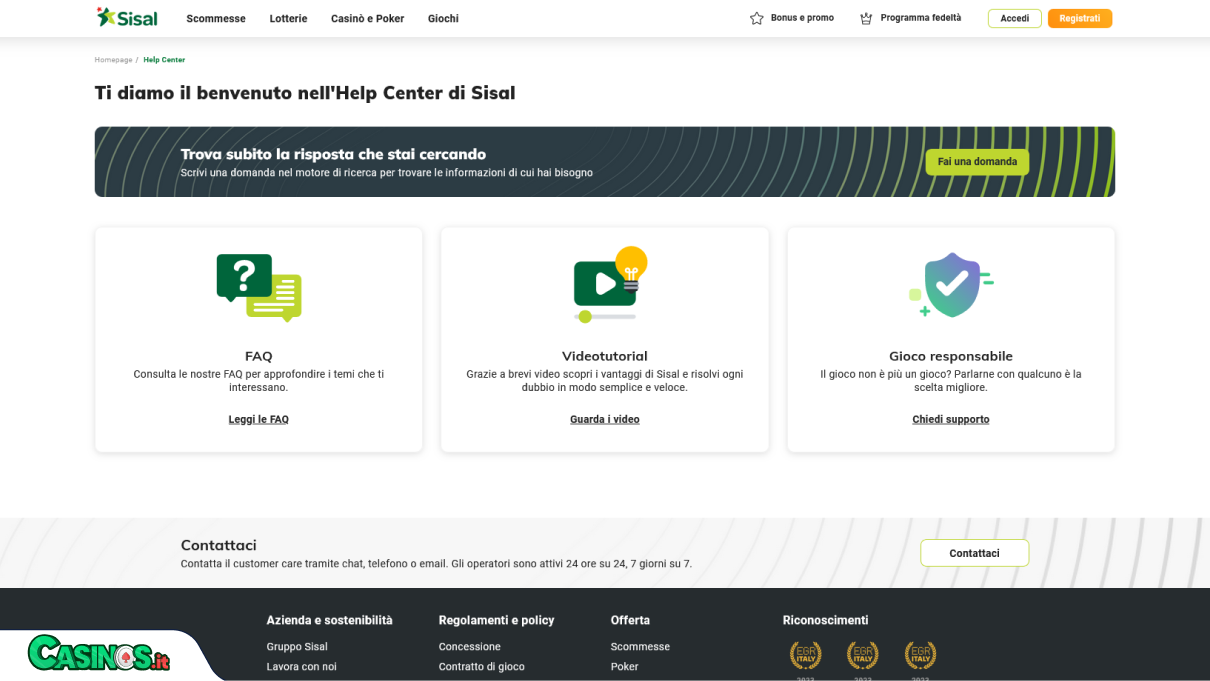The height and width of the screenshot is (681, 1210).
Task: Open the Leggi le FAQ link
Action: [x=259, y=420]
